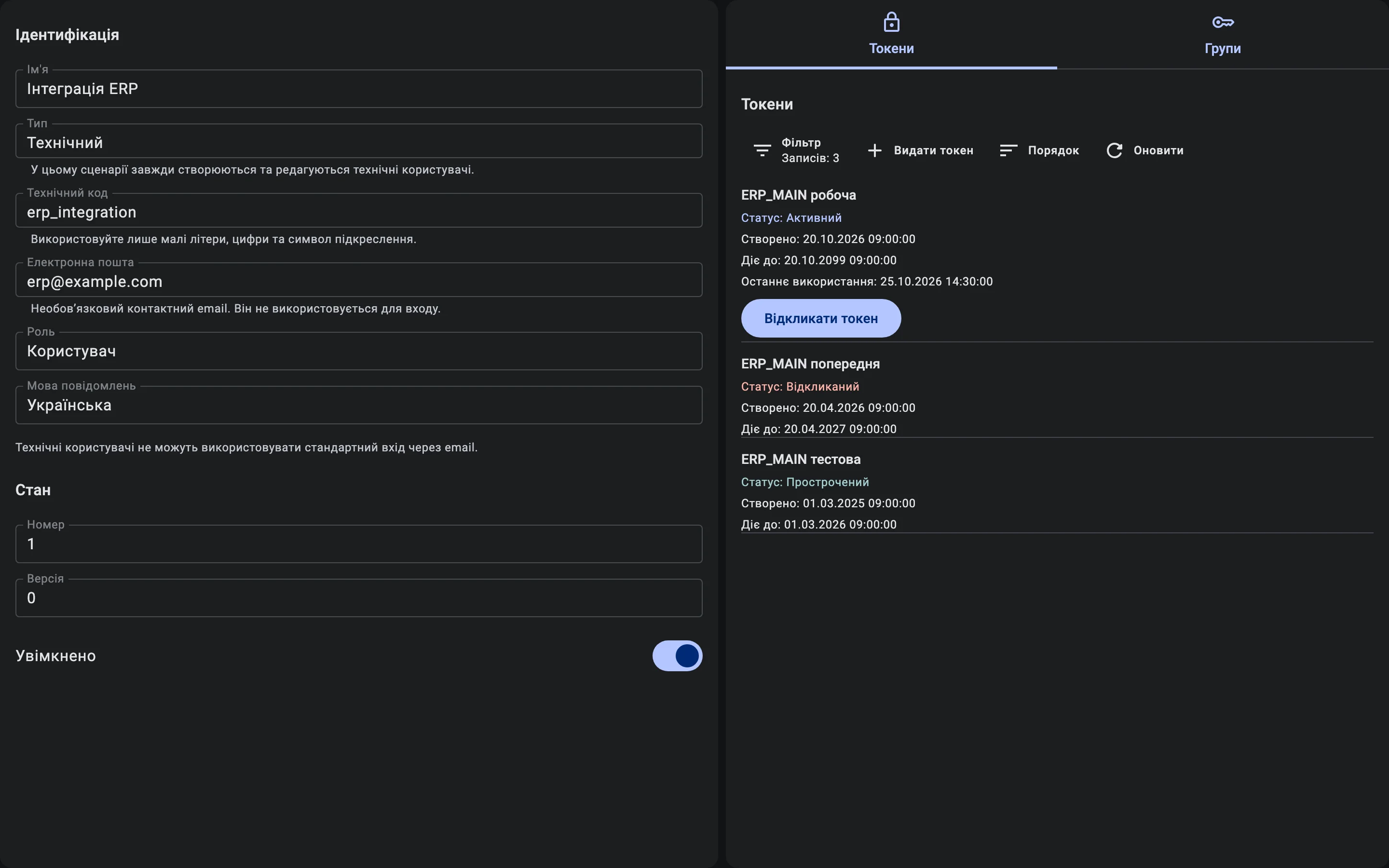The image size is (1389, 868).
Task: Click the Номер field
Action: coord(359,544)
